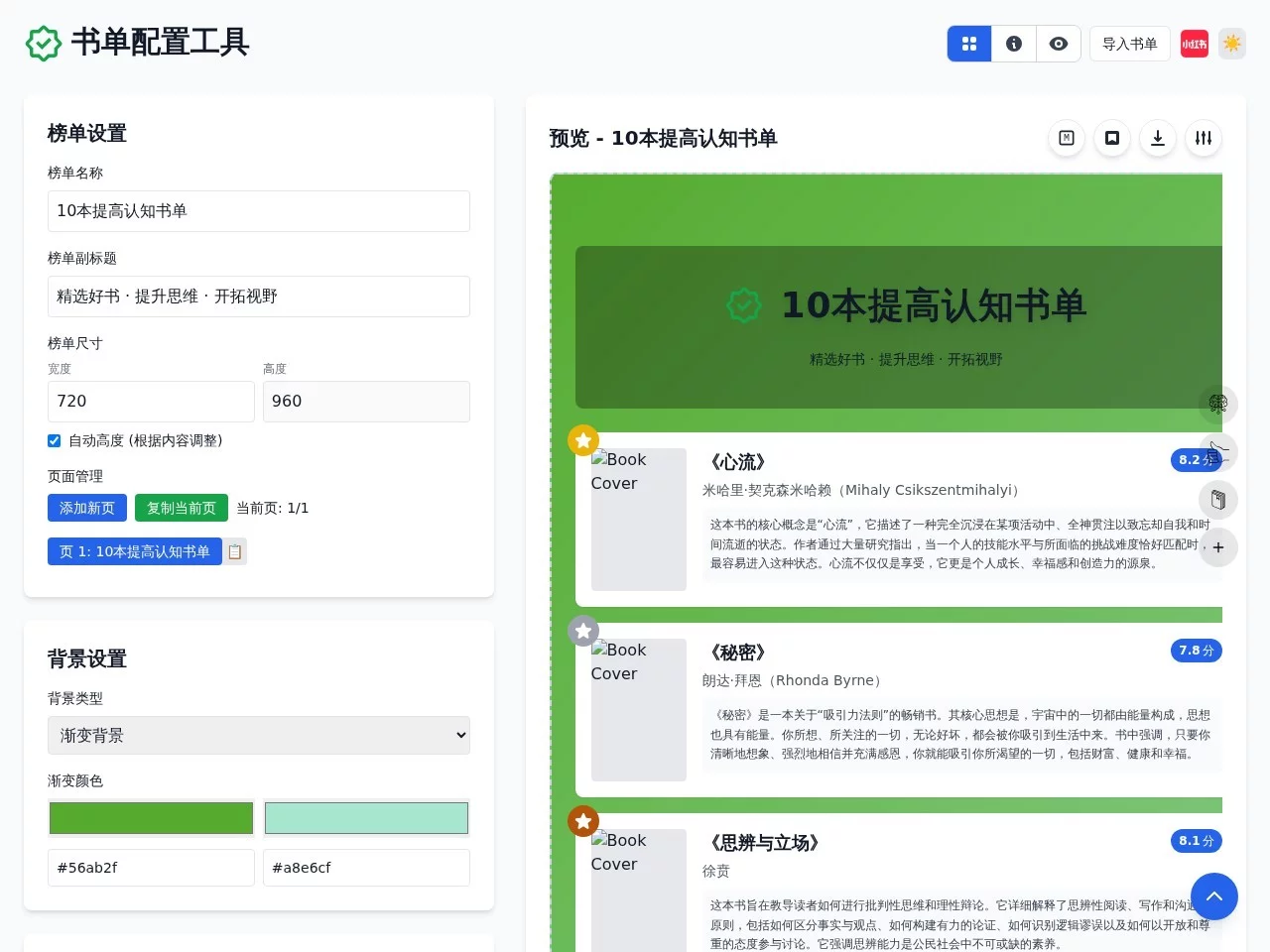Screen dimensions: 1270x952
Task: Click 添加新页 to add a page
Action: click(x=86, y=508)
